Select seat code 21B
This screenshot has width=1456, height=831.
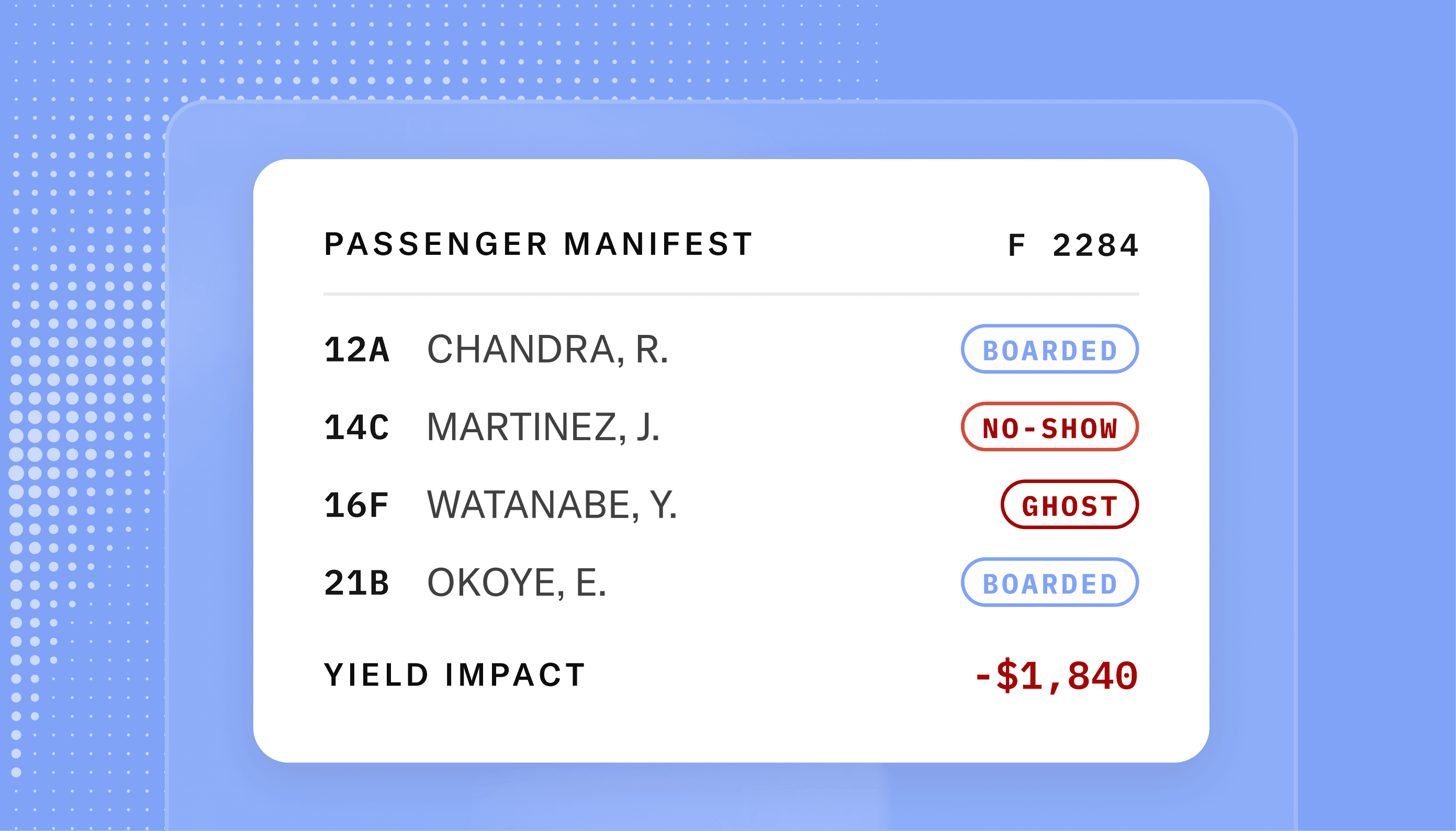(357, 583)
